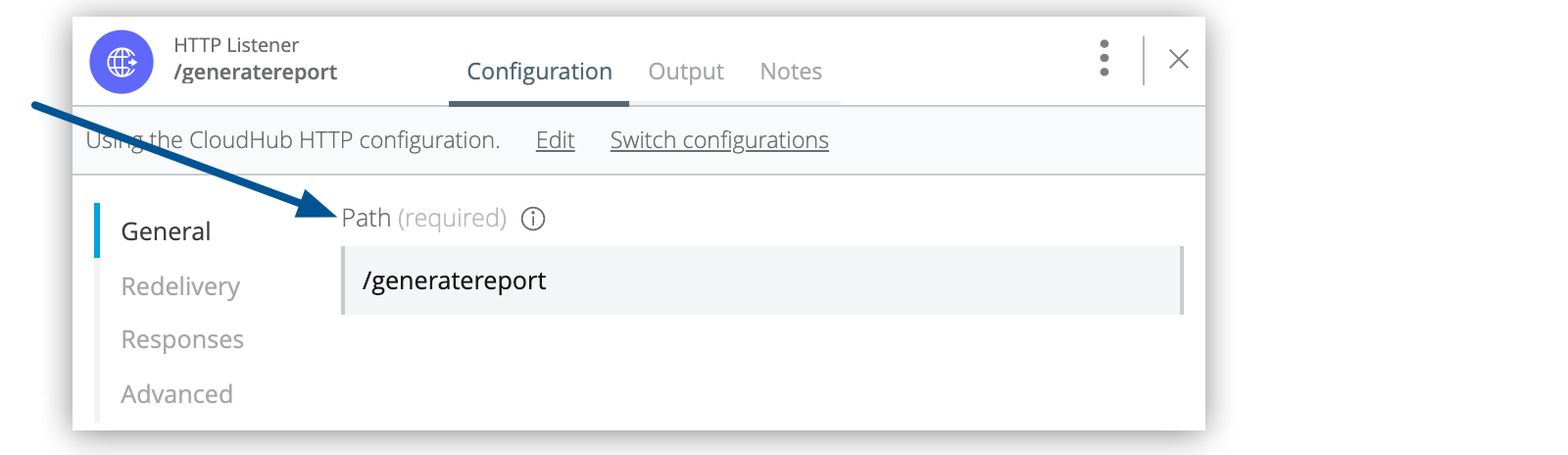
Task: Select the Notes tab
Action: [791, 72]
